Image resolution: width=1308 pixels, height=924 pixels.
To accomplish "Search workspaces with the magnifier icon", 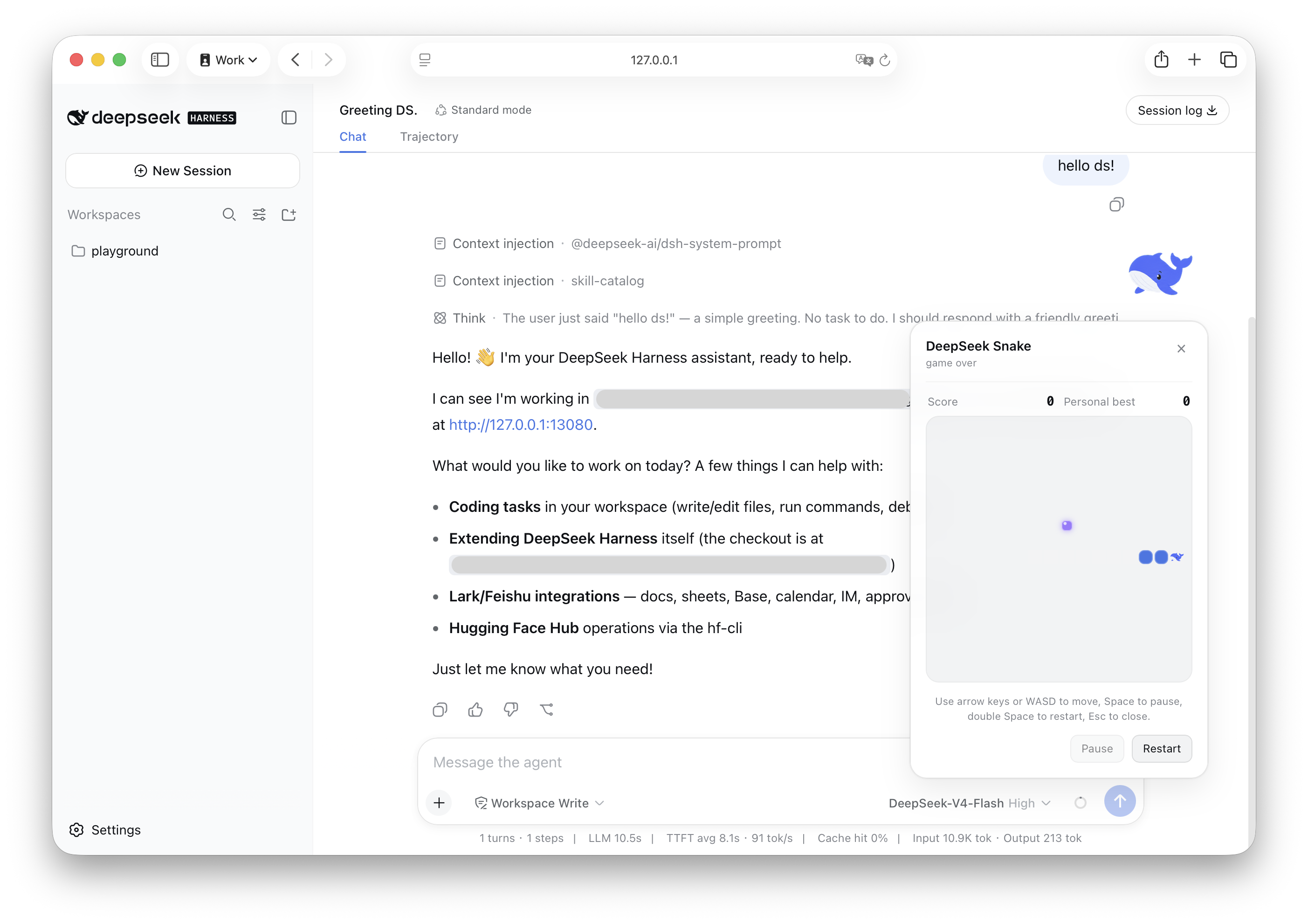I will (229, 215).
